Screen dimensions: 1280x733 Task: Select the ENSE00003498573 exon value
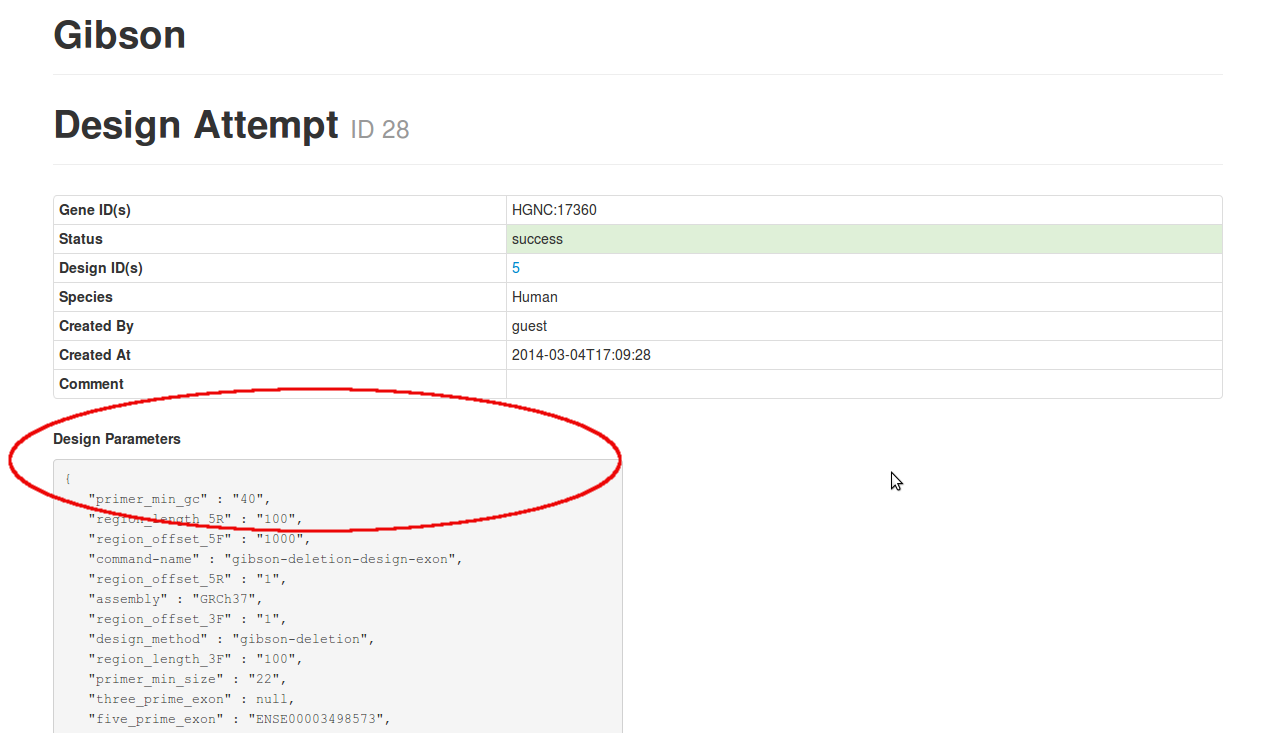coord(318,719)
